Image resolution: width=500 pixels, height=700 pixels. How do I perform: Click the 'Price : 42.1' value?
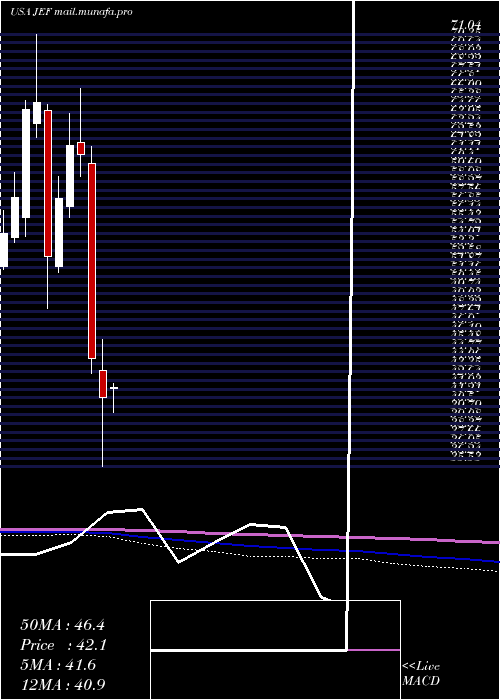(x=64, y=645)
